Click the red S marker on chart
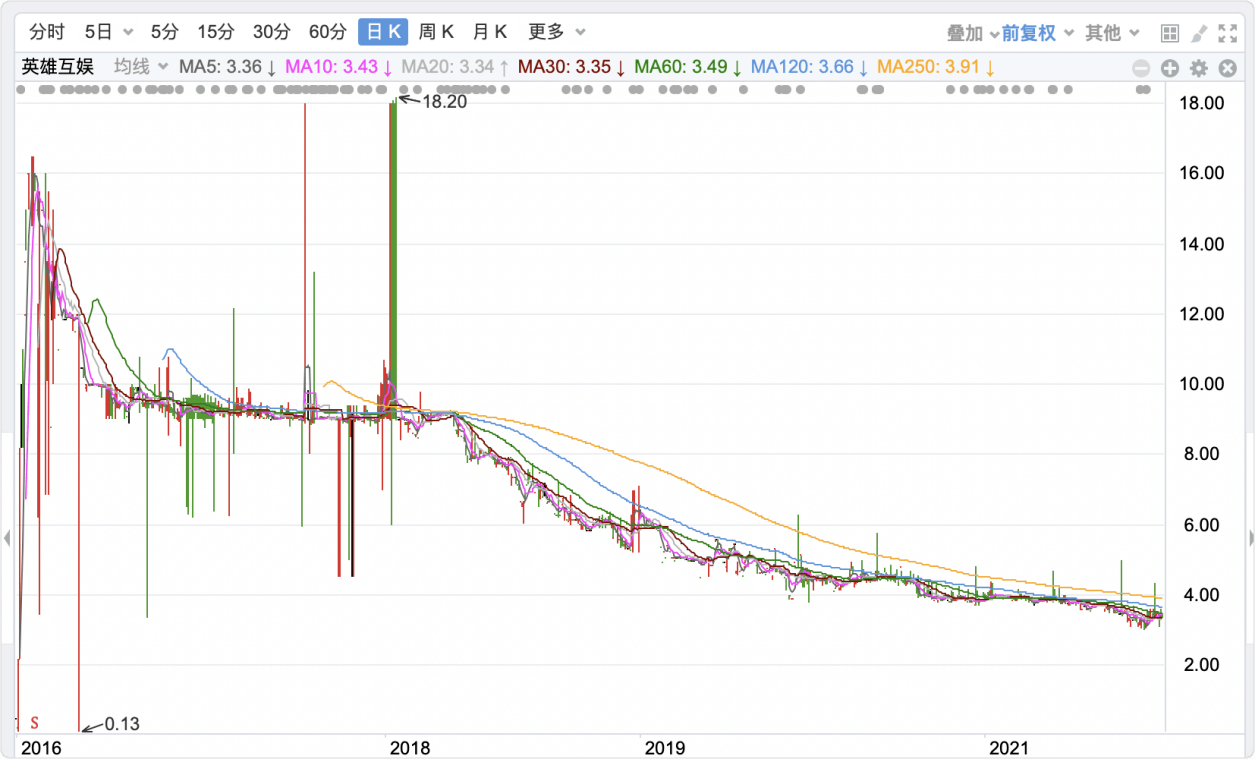 coord(34,722)
